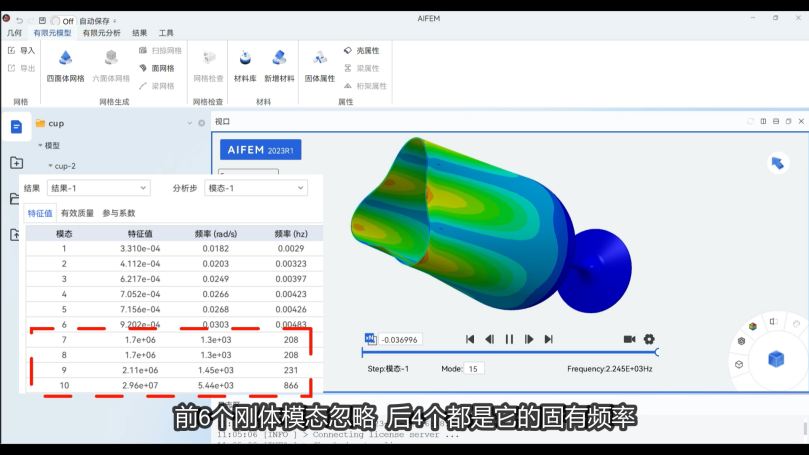Viewport: 809px width, 455px height.
Task: Click the camera record icon
Action: [x=629, y=339]
